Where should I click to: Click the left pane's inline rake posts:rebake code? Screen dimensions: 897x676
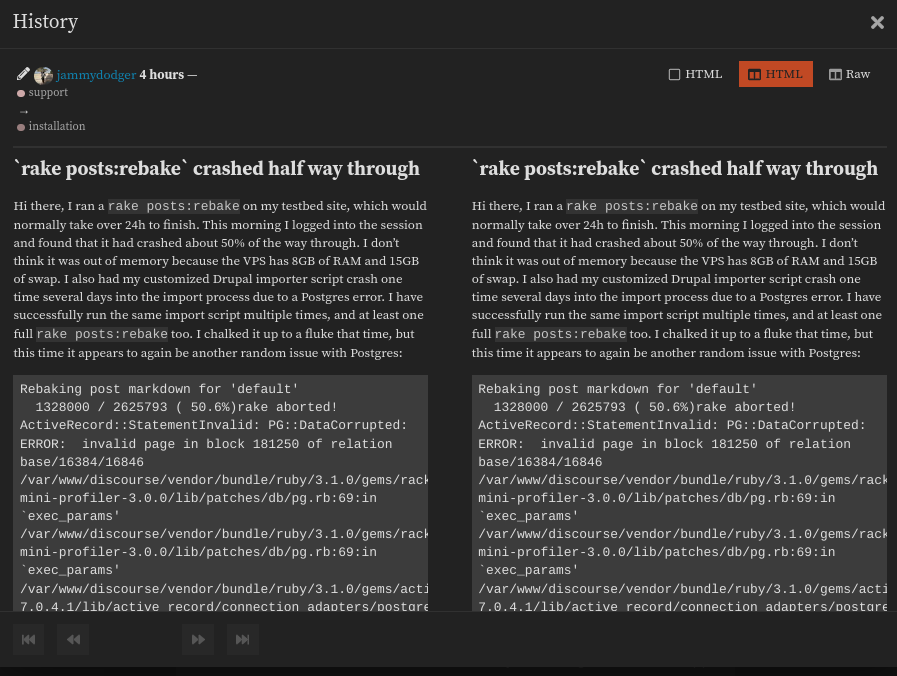click(173, 207)
